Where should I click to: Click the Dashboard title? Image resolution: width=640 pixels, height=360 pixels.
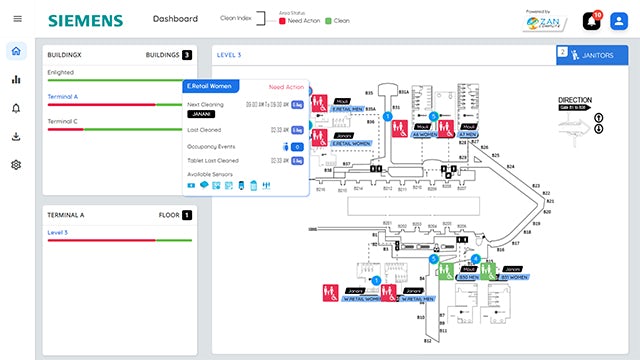point(176,19)
